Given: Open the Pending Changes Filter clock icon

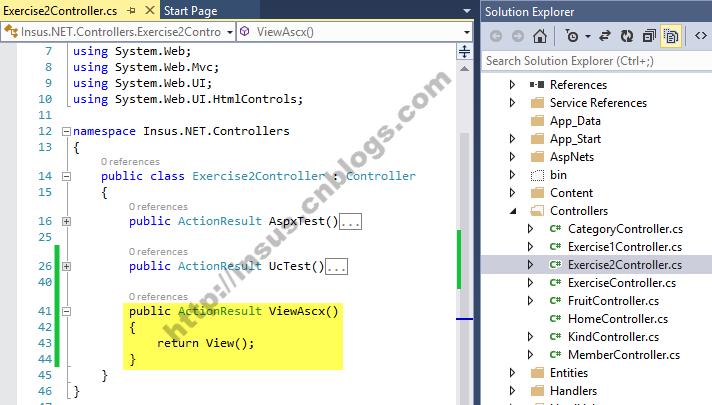Looking at the screenshot, I should tap(572, 36).
